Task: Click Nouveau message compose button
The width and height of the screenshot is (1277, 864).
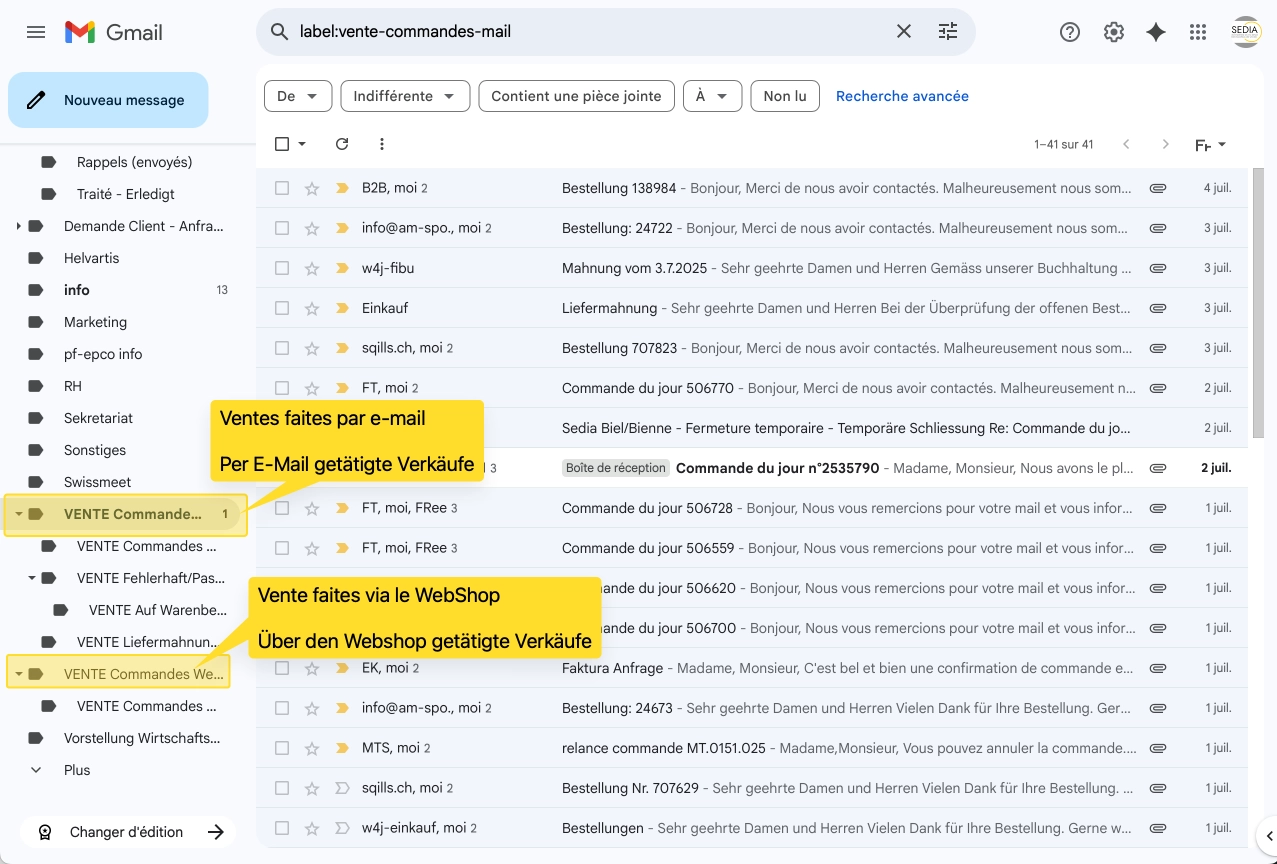Action: click(x=108, y=100)
